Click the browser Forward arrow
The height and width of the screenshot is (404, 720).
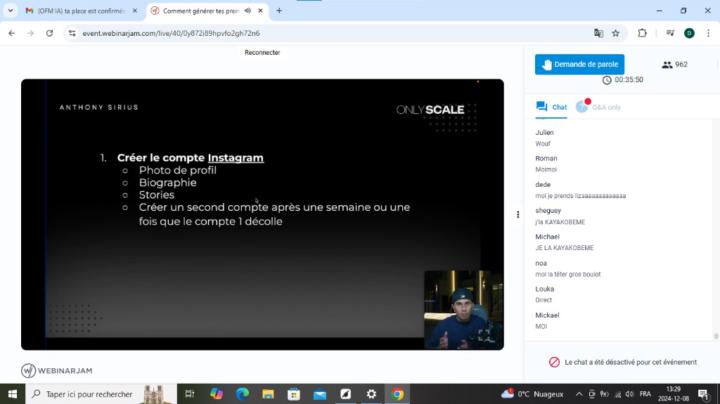[30, 33]
